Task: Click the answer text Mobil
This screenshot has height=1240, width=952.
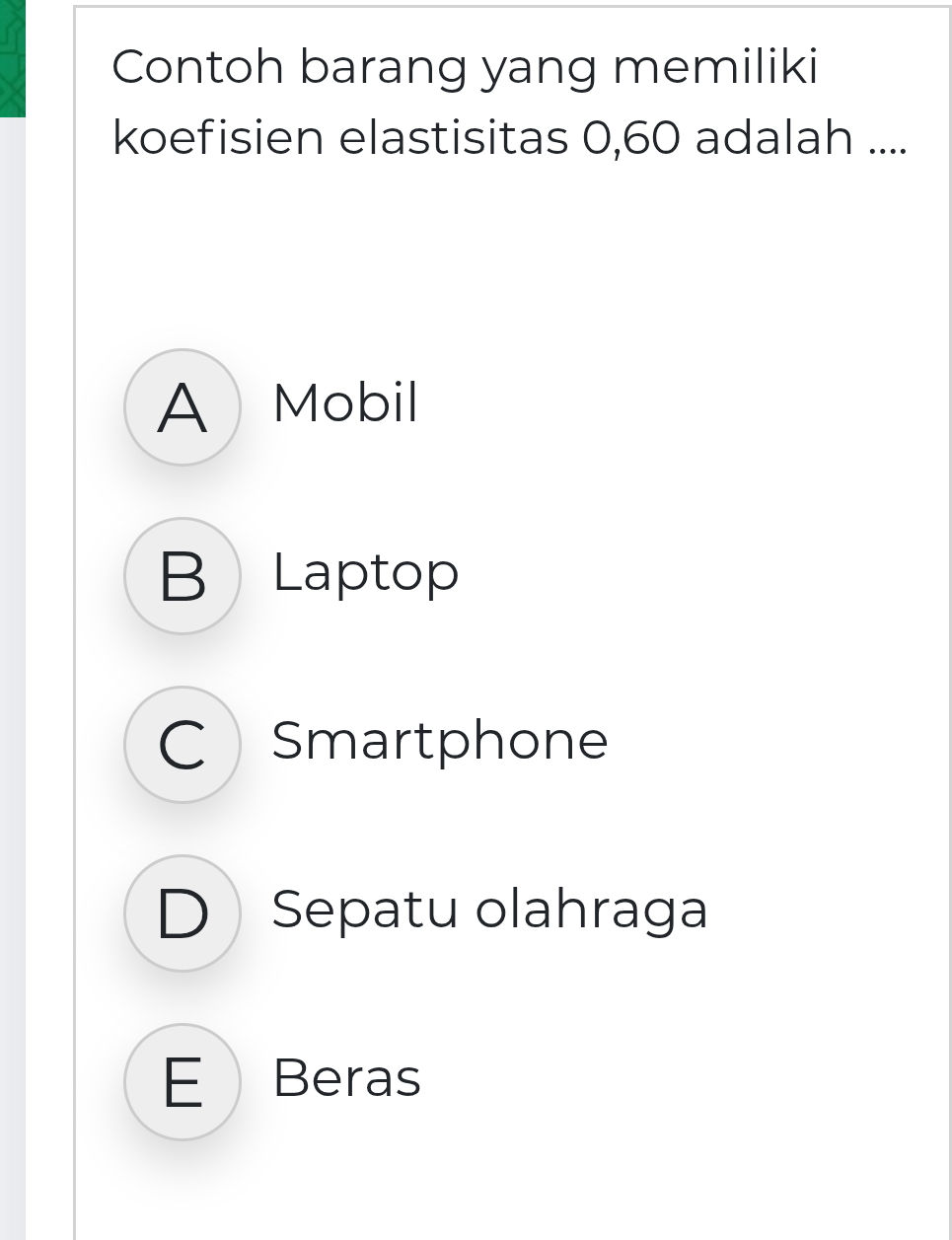Action: pyautogui.click(x=344, y=403)
